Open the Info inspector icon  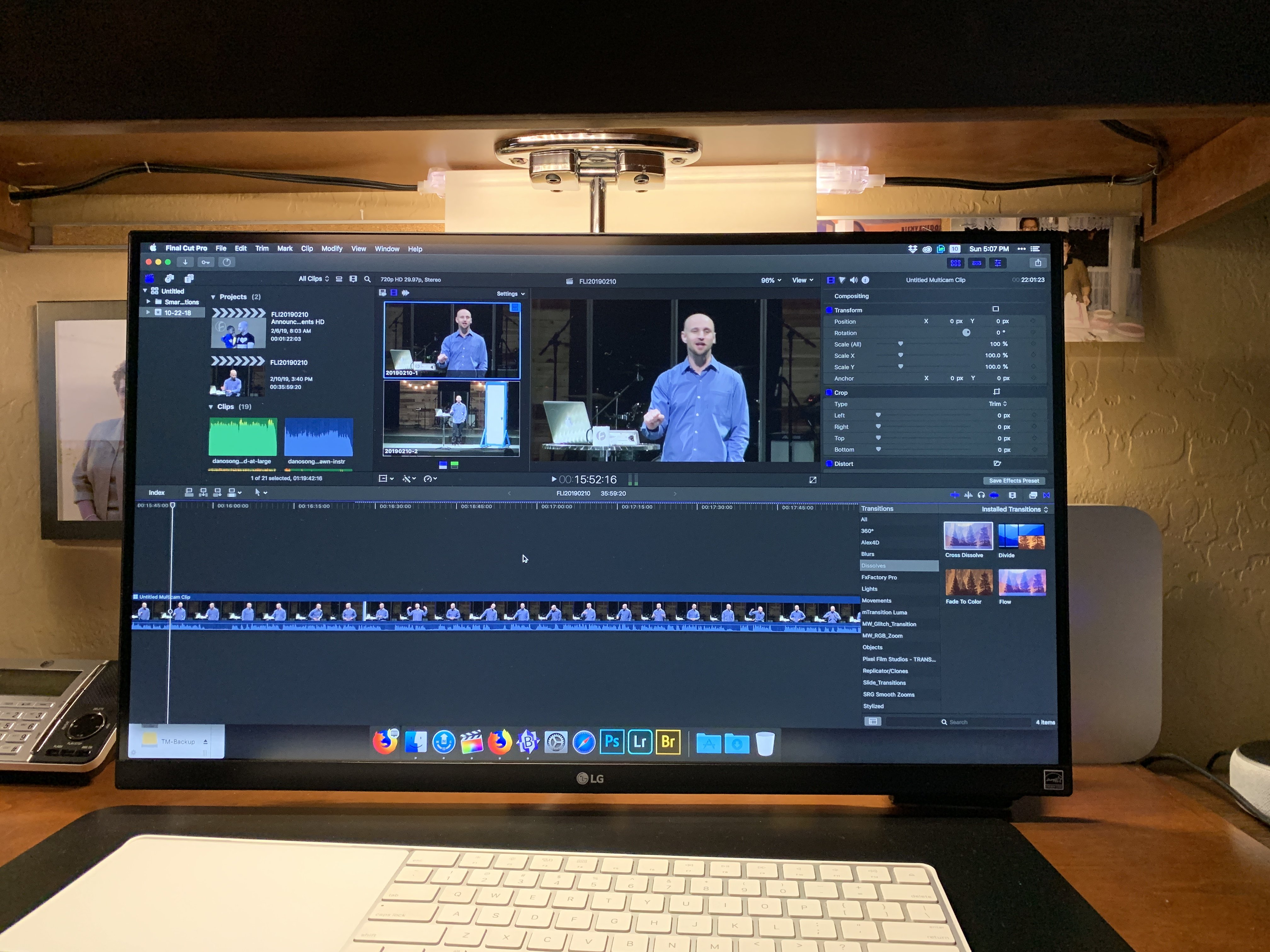[x=865, y=280]
